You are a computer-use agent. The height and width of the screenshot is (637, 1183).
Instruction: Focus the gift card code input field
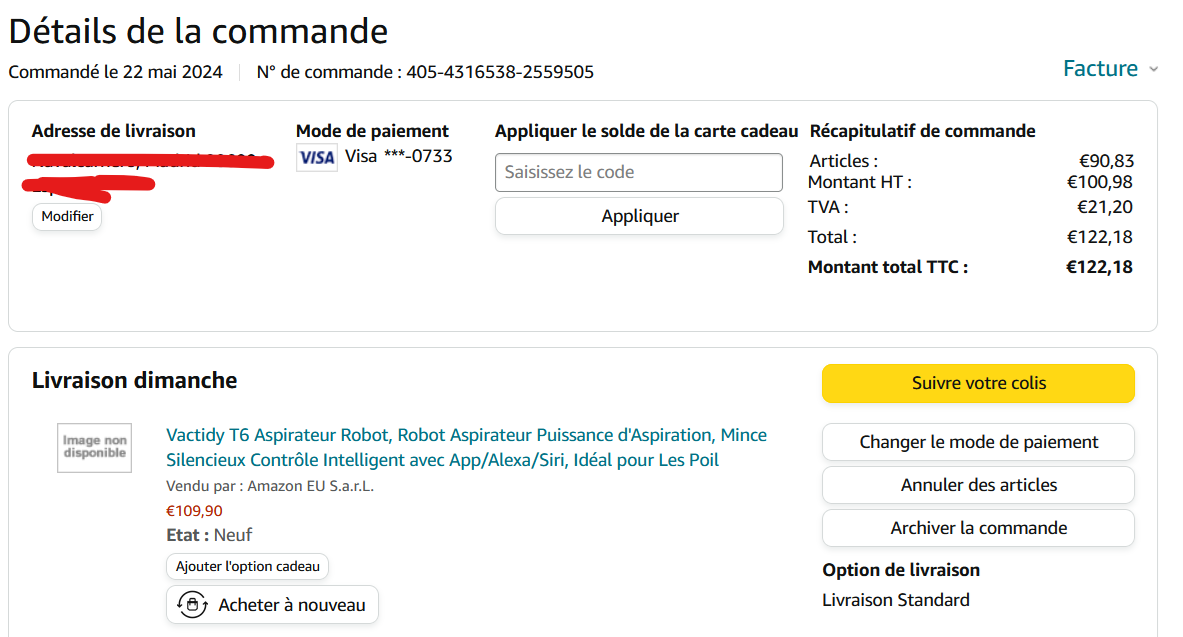coord(638,172)
